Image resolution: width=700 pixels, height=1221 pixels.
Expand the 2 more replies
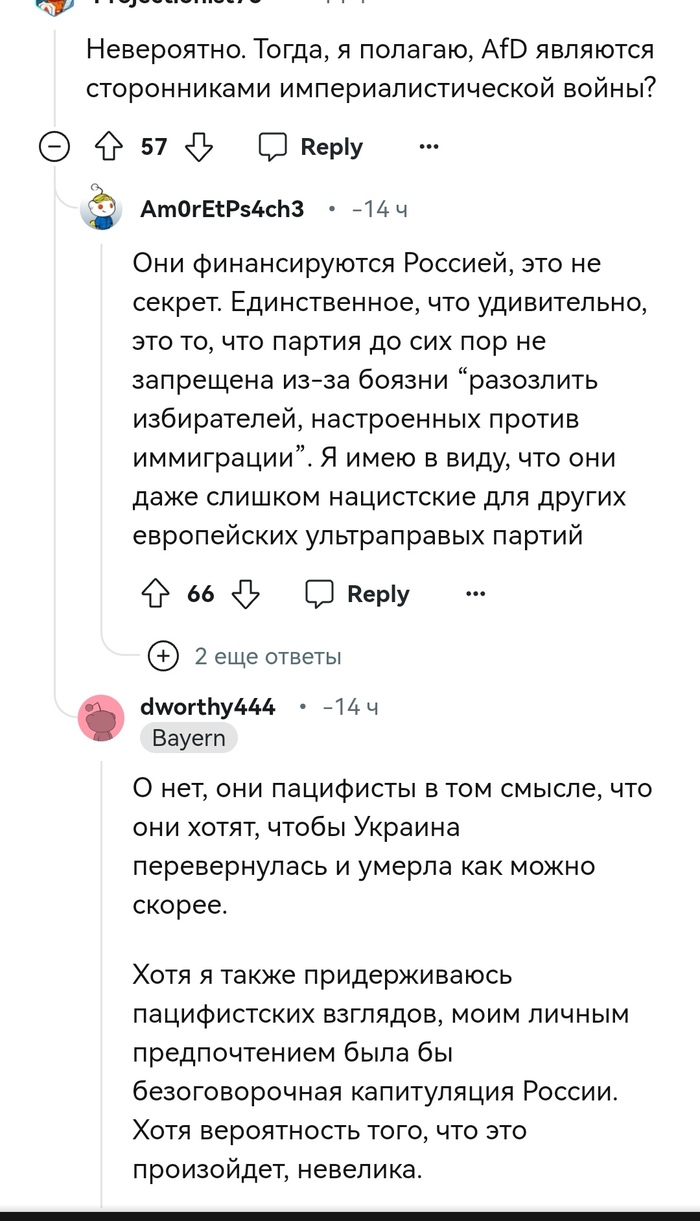pos(162,656)
